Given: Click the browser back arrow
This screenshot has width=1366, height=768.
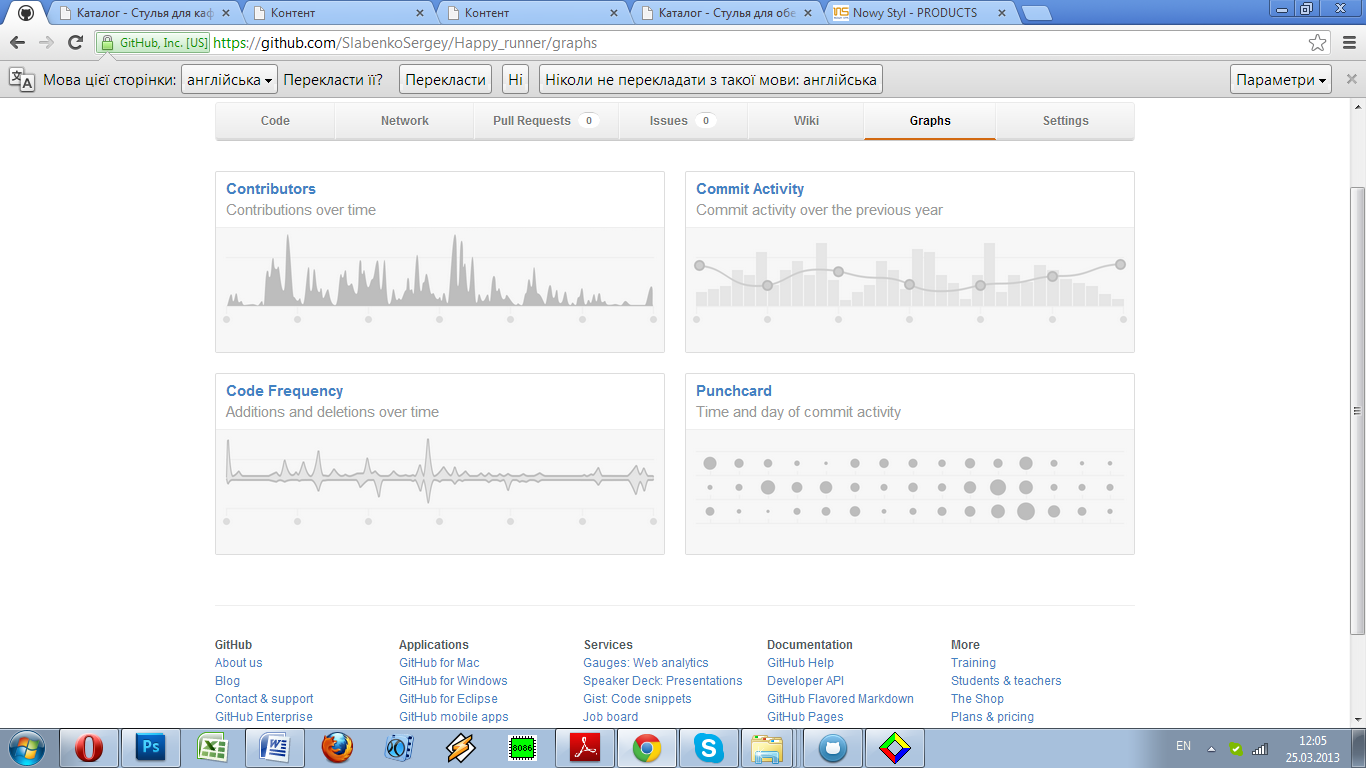Looking at the screenshot, I should pos(17,43).
